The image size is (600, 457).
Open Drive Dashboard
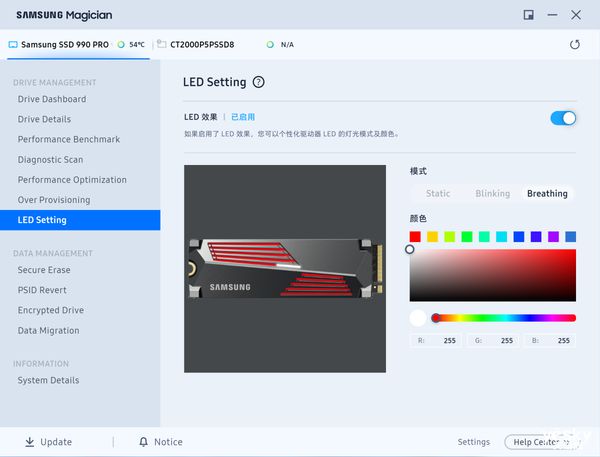click(x=52, y=99)
